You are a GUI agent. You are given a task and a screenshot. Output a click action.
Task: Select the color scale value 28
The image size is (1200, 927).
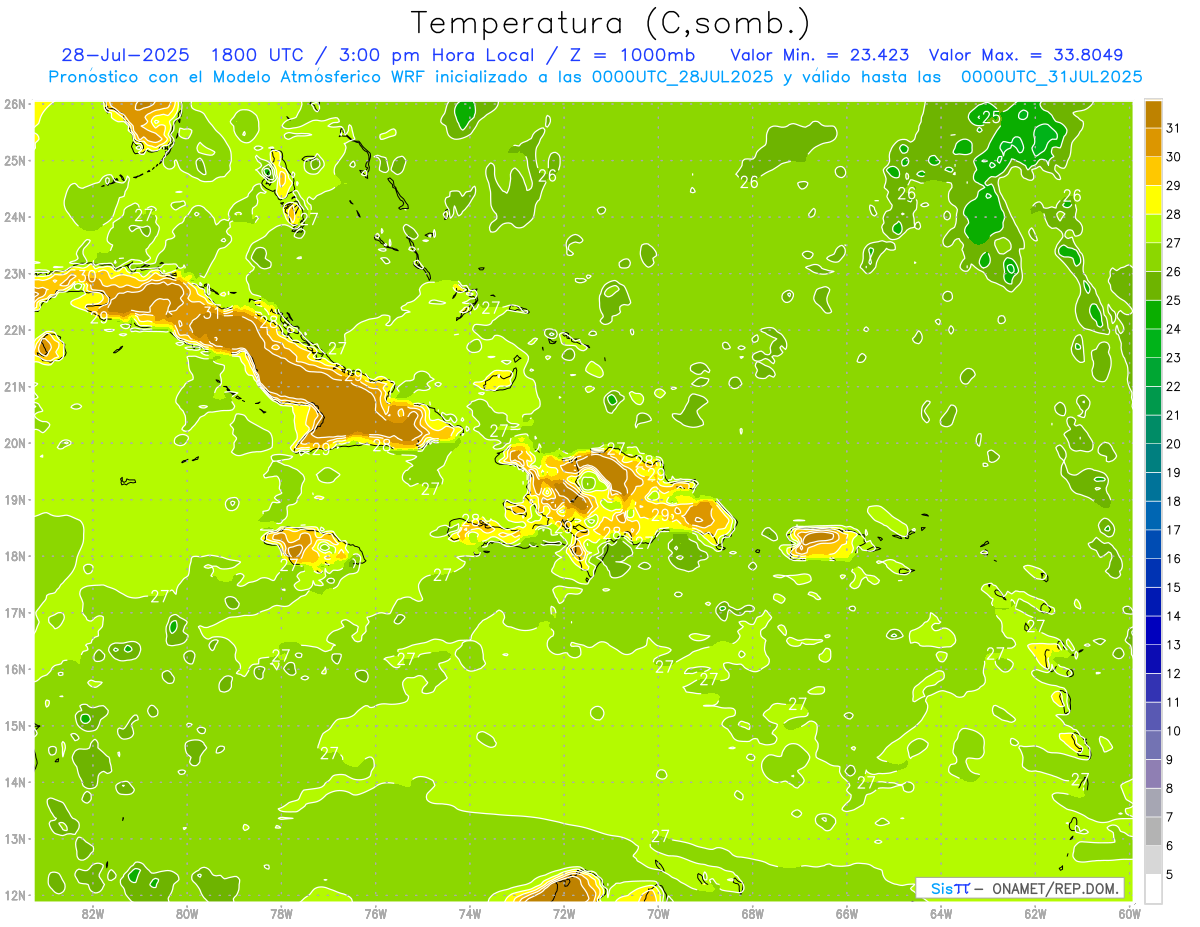pos(1173,214)
